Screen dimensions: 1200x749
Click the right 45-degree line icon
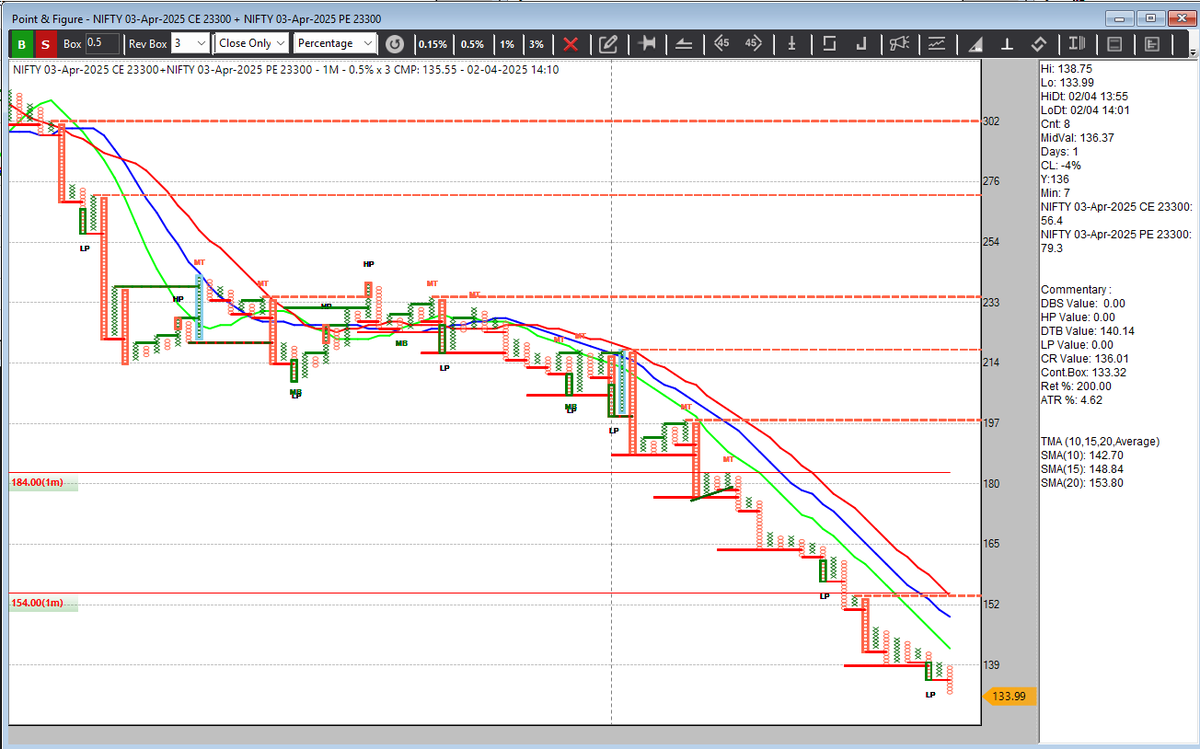pyautogui.click(x=753, y=44)
